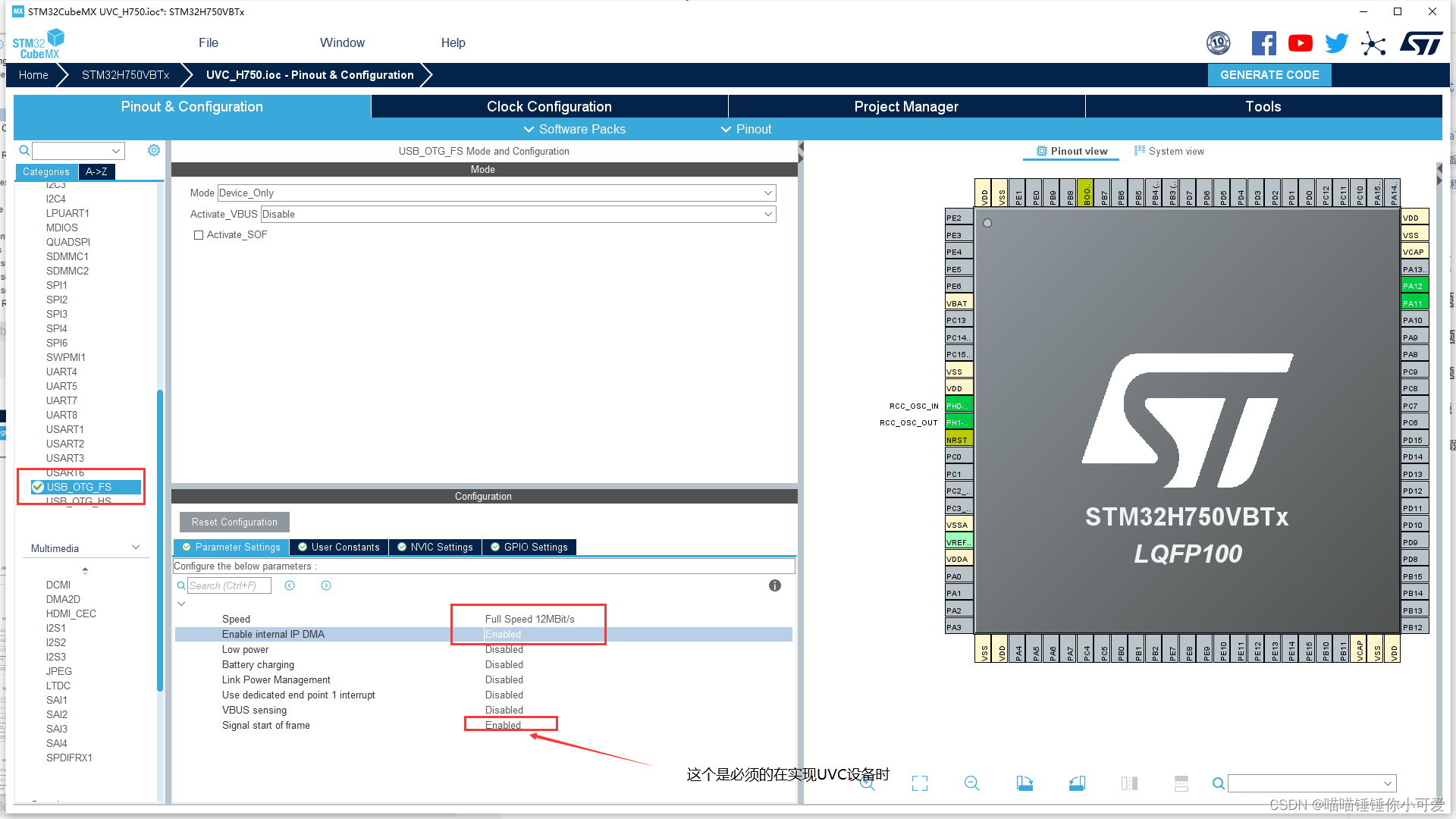1456x819 pixels.
Task: Click the ST community network icon
Action: tap(1373, 43)
